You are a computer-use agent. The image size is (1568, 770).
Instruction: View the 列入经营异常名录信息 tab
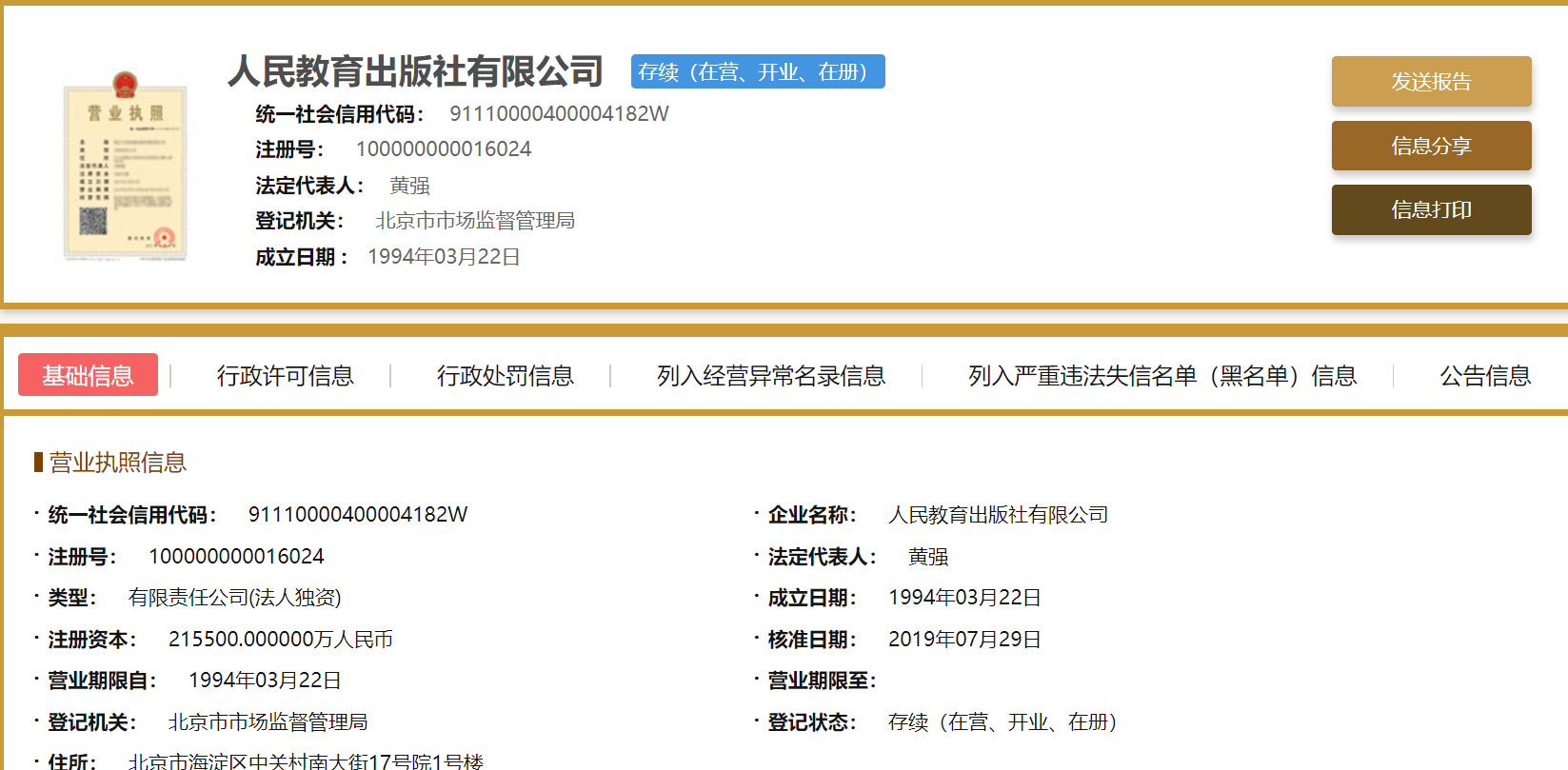(770, 376)
